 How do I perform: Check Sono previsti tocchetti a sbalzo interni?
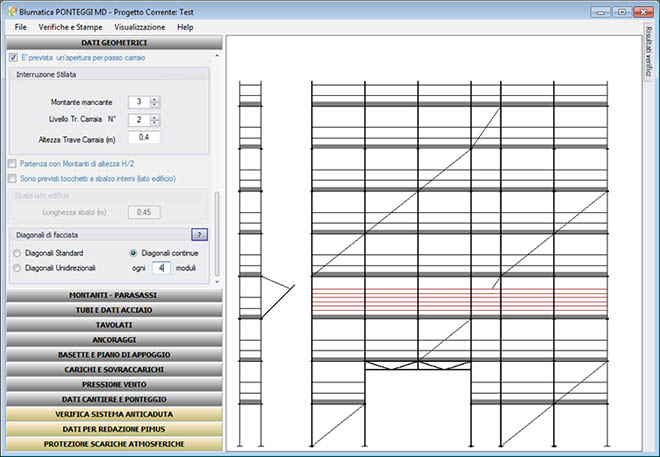point(12,178)
